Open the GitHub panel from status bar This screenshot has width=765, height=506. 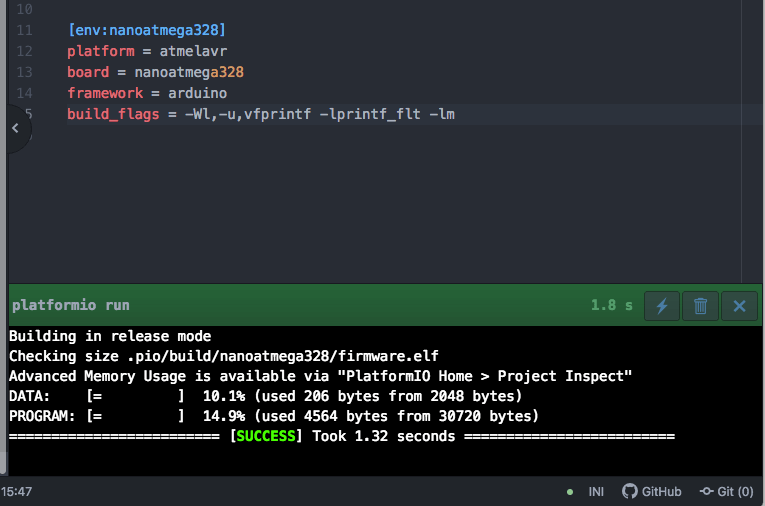tap(652, 491)
